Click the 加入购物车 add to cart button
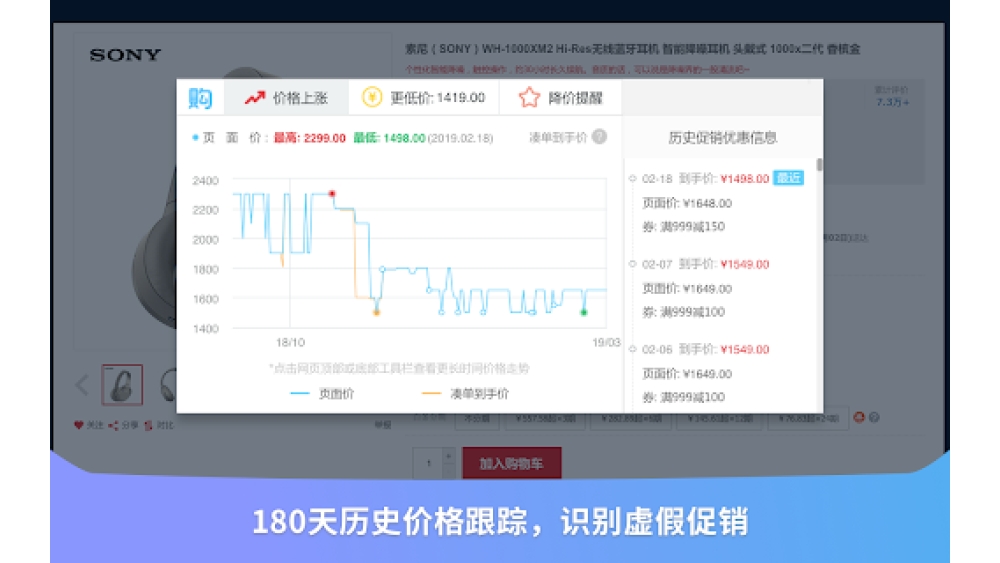Viewport: 1000px width, 563px height. click(x=511, y=464)
